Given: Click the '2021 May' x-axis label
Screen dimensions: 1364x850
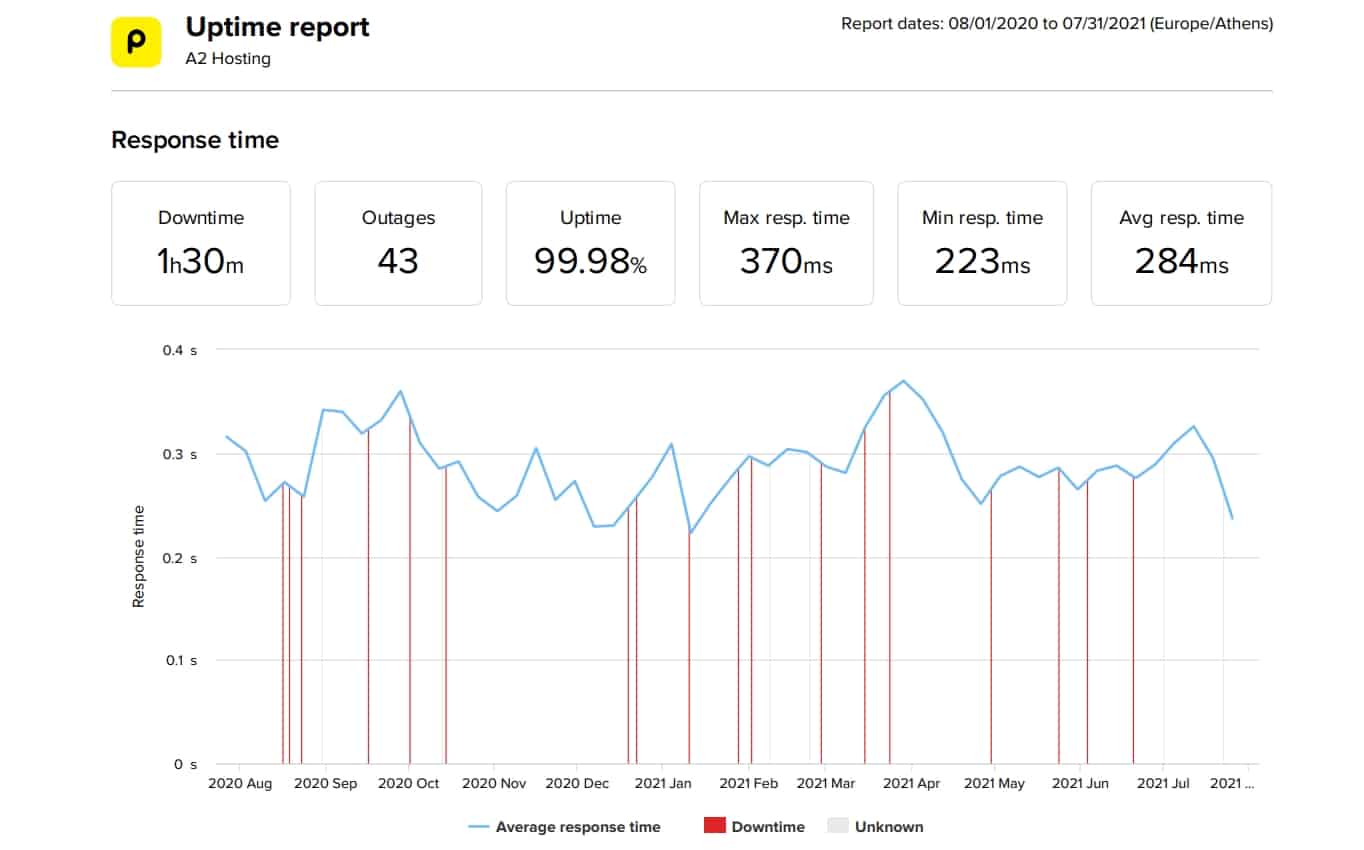Looking at the screenshot, I should coord(994,784).
